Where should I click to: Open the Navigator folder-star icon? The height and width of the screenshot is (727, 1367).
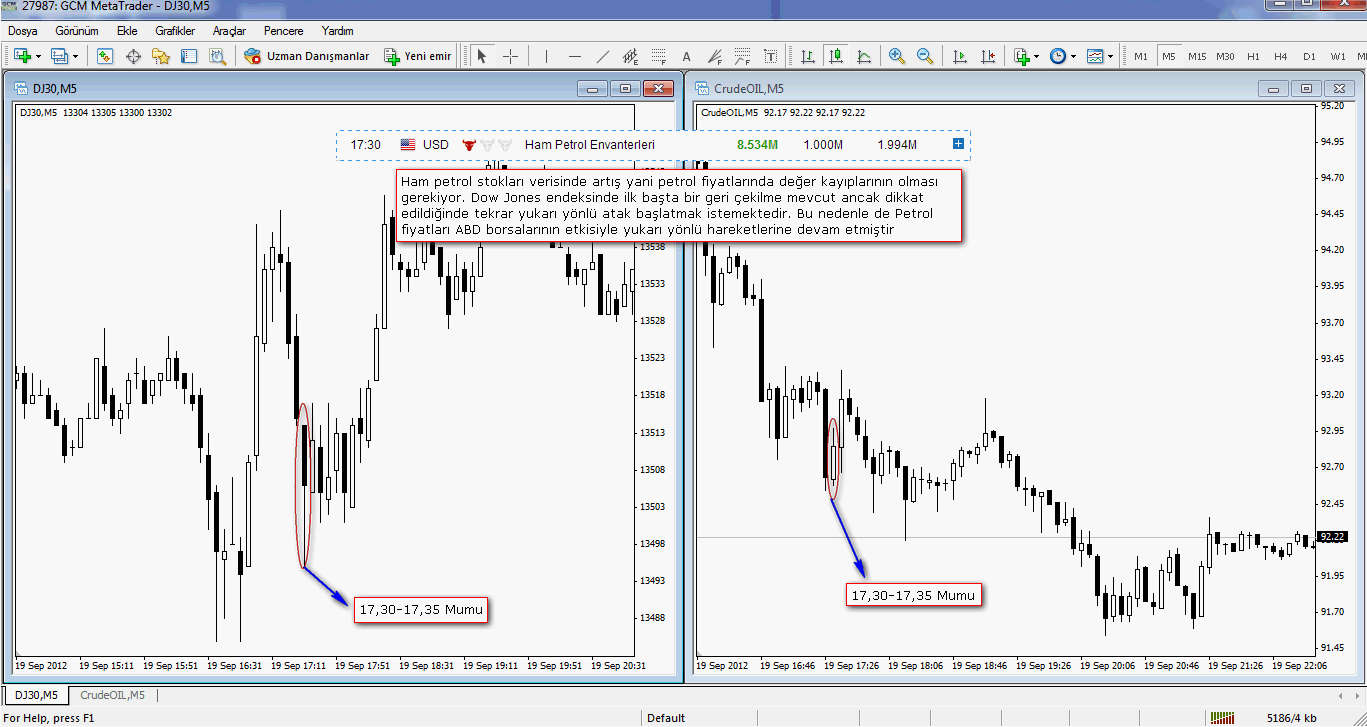point(160,56)
